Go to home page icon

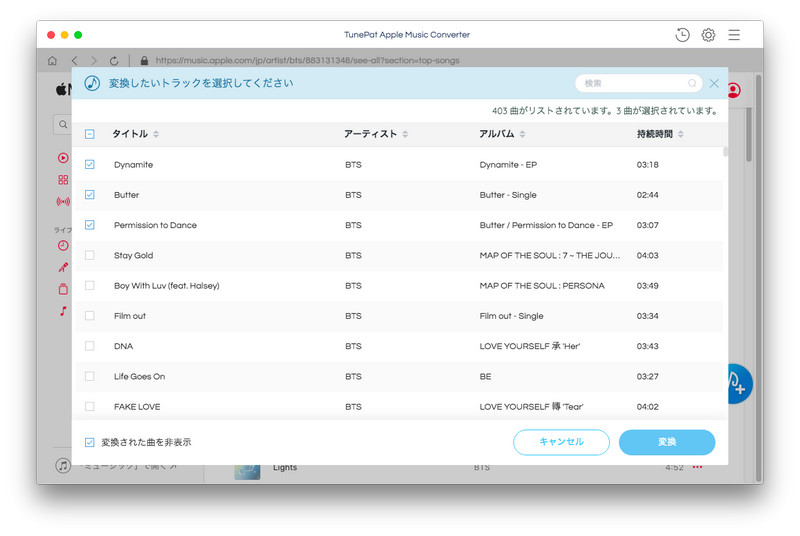[52, 61]
